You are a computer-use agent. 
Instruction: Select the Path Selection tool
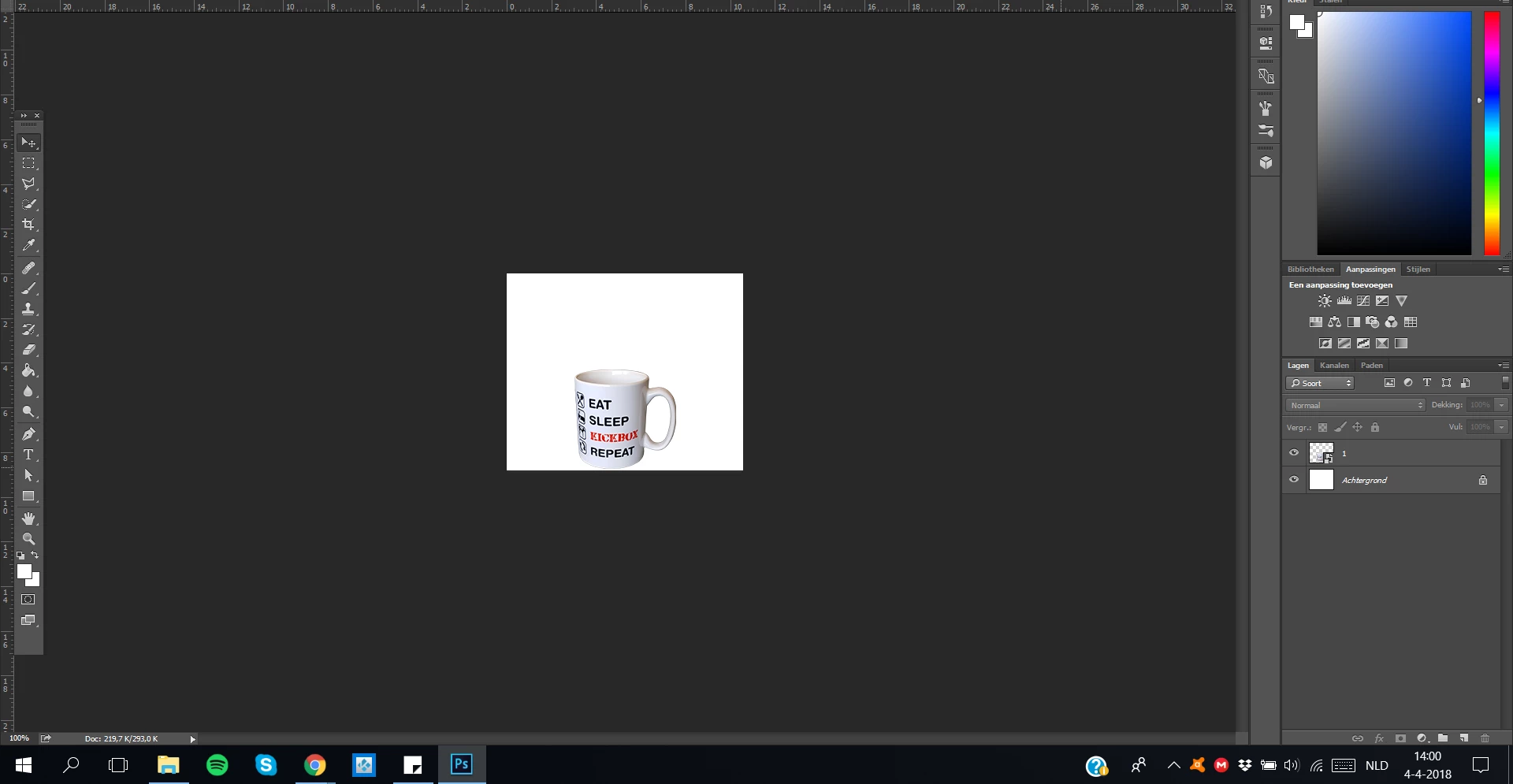pos(28,475)
